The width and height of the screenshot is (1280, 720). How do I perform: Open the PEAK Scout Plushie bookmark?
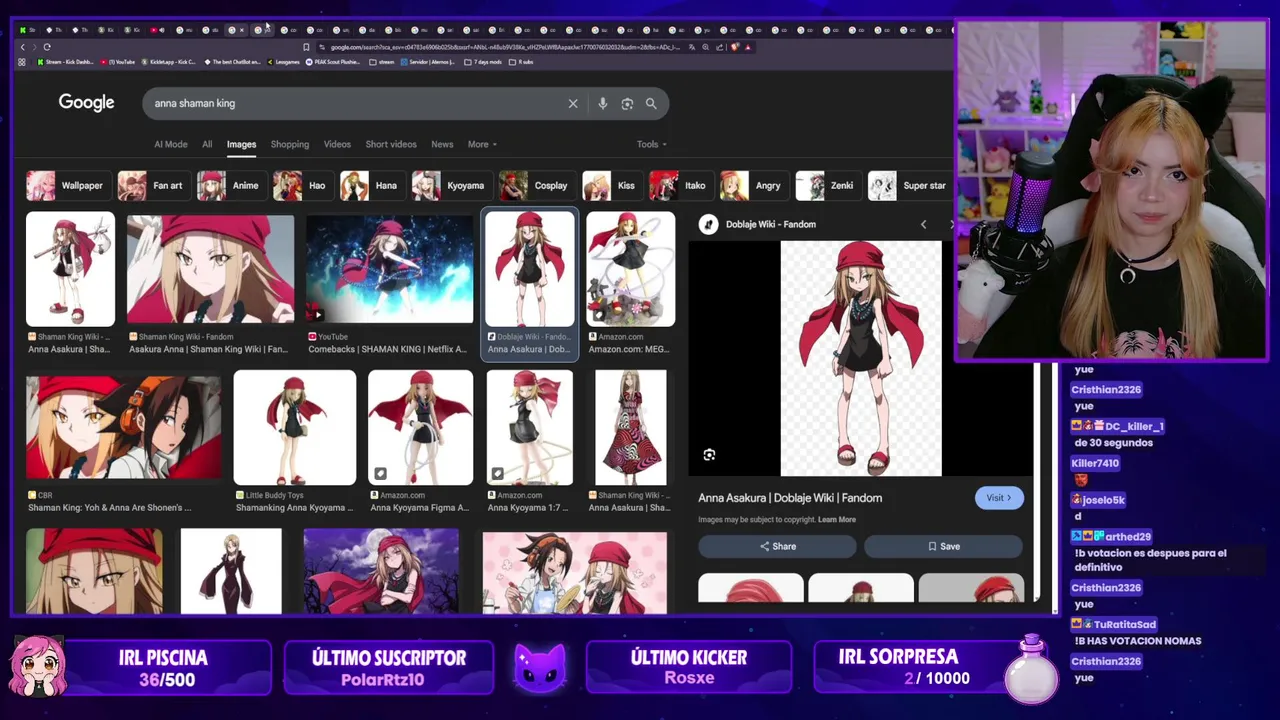[x=333, y=62]
